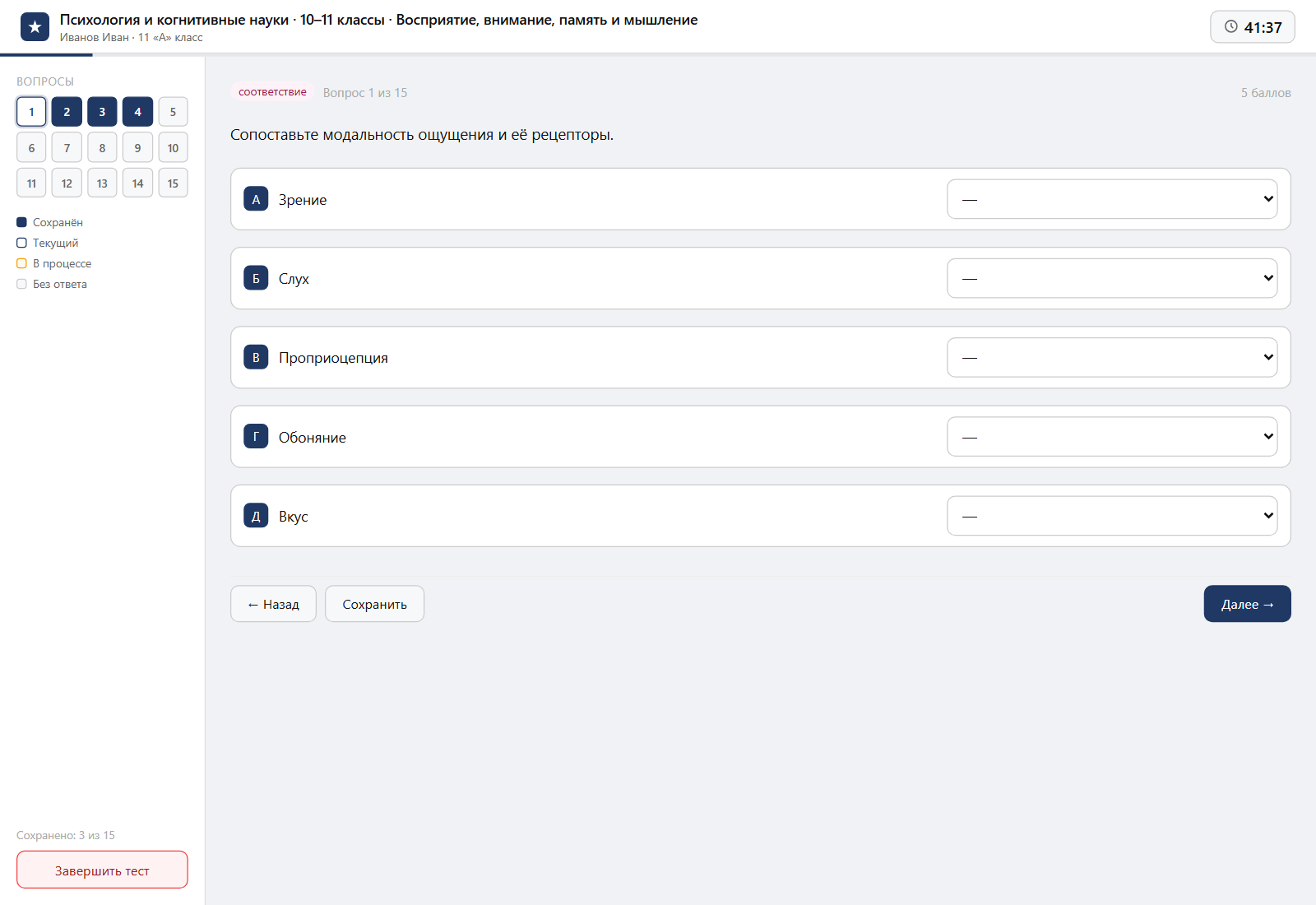This screenshot has height=905, width=1316.
Task: Jump to question 12
Action: pyautogui.click(x=67, y=183)
